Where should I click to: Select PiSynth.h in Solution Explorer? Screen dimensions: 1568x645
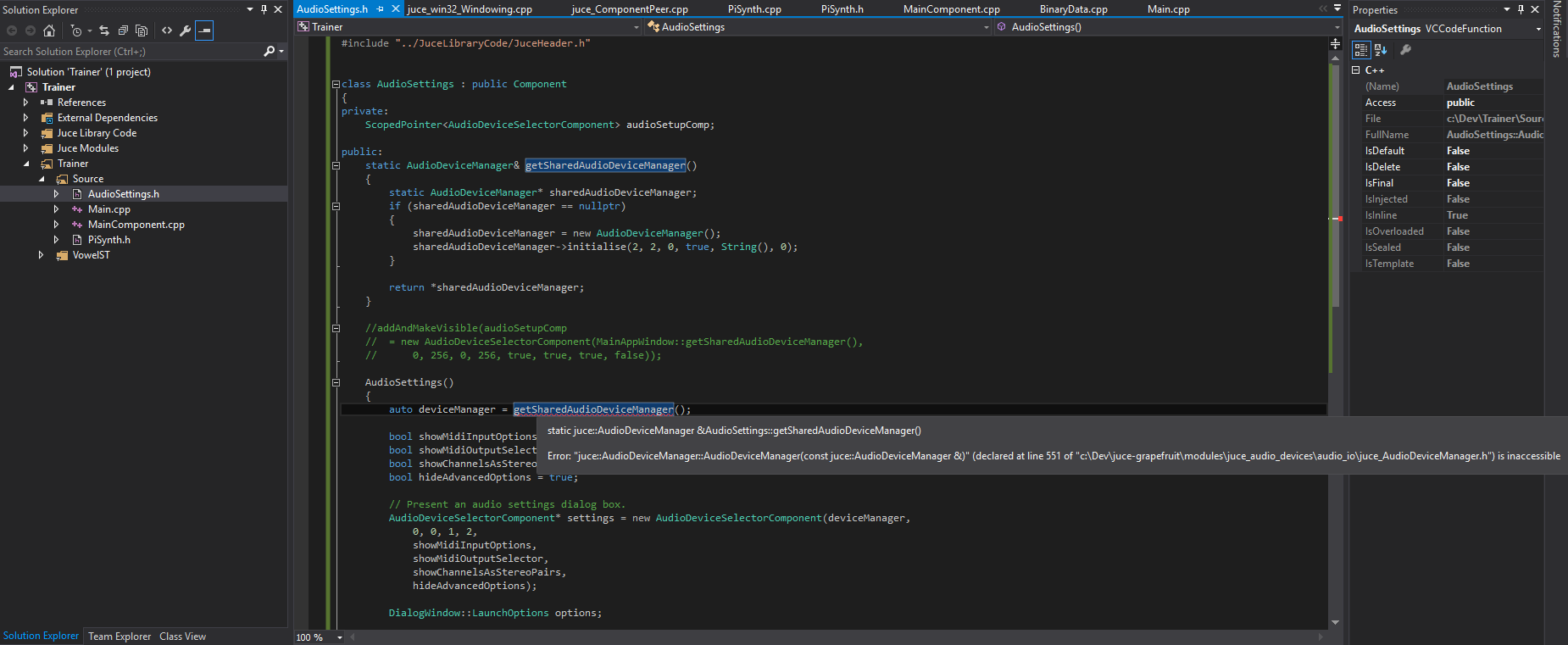pos(108,240)
